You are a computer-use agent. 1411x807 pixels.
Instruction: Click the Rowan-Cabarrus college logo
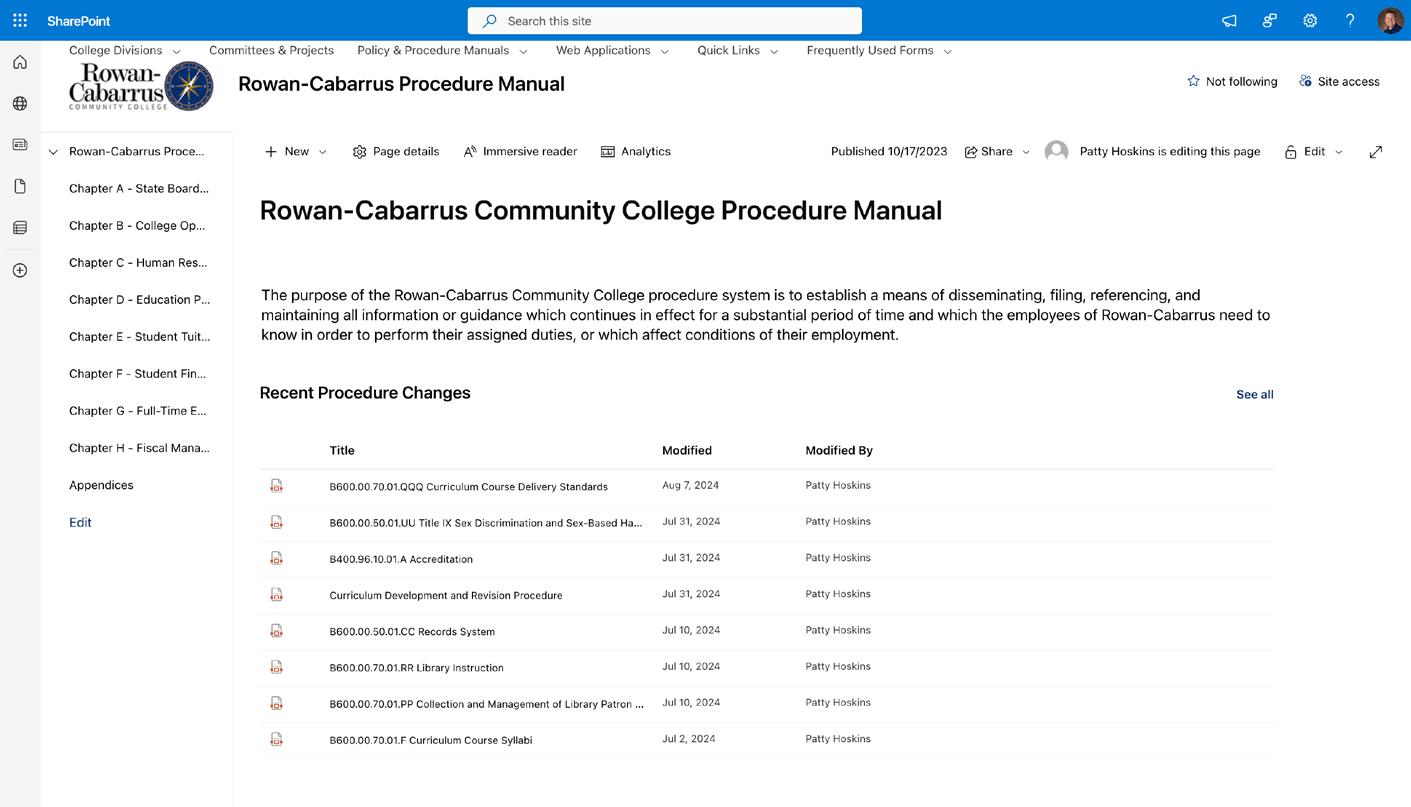point(141,86)
